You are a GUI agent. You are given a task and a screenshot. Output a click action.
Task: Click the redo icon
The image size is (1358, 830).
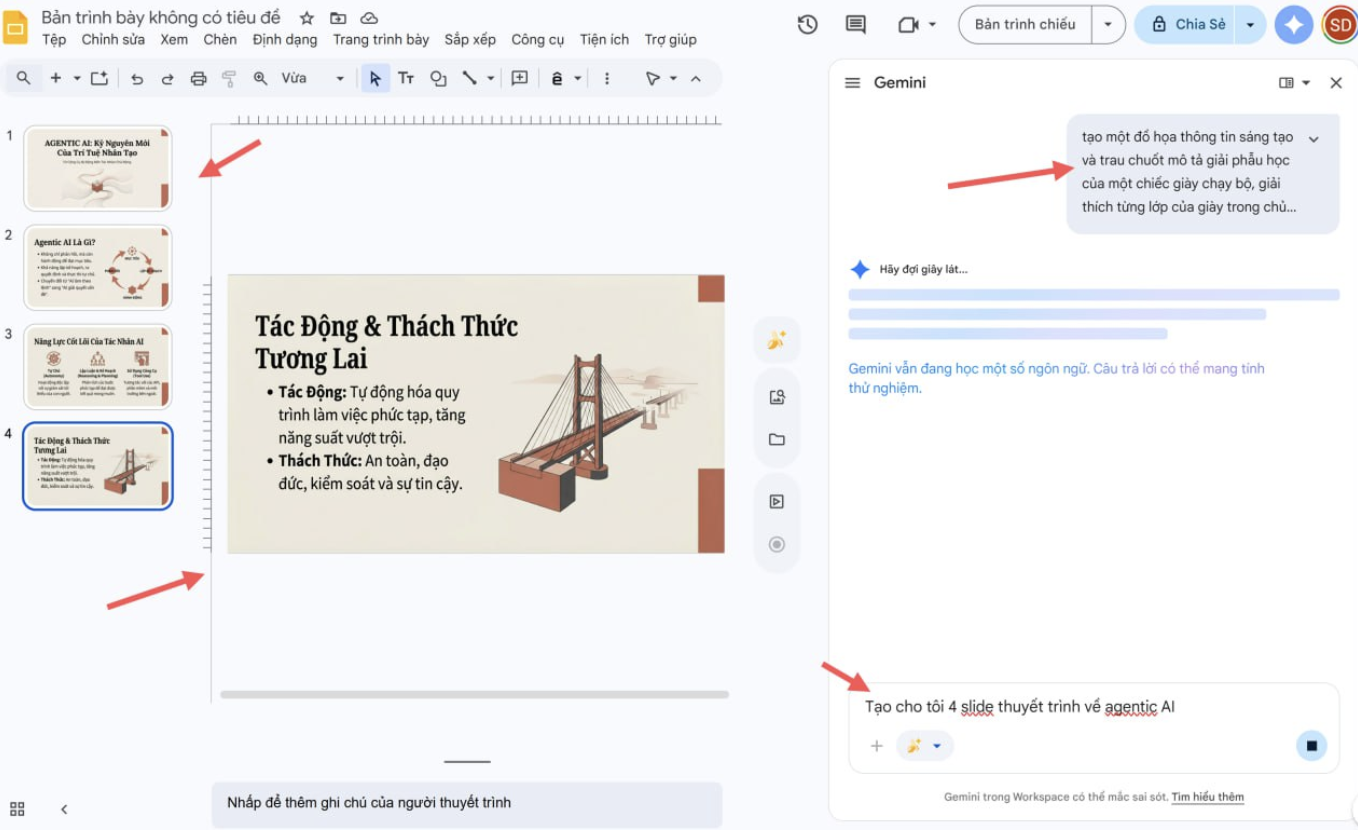[167, 77]
